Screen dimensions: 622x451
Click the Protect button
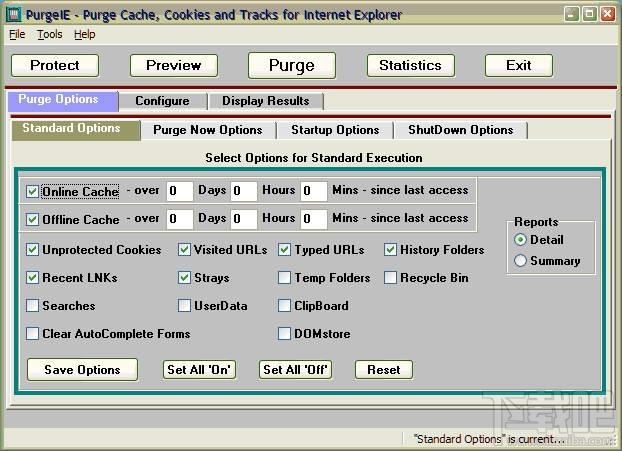[55, 65]
